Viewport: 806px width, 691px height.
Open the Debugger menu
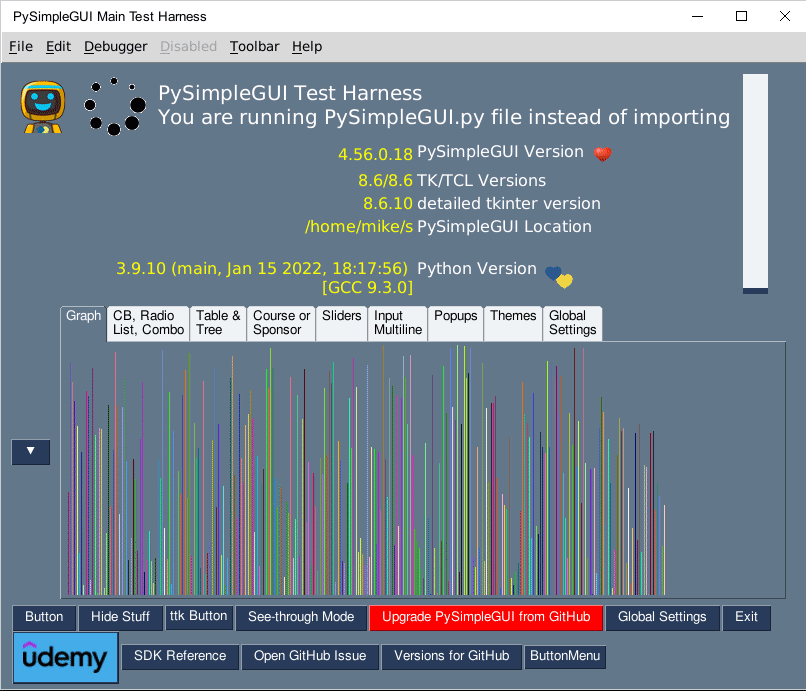point(115,46)
